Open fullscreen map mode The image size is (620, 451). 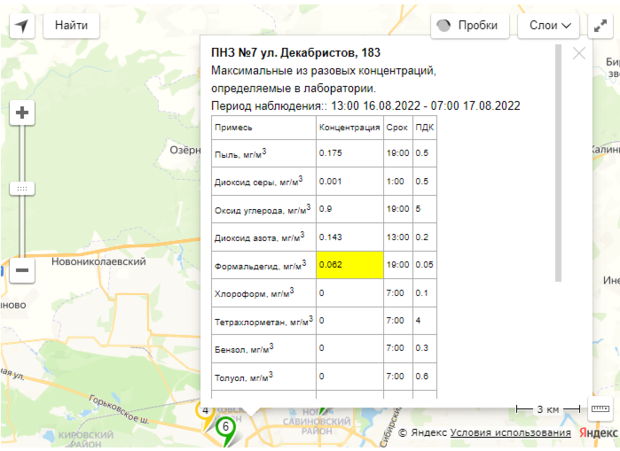(601, 25)
